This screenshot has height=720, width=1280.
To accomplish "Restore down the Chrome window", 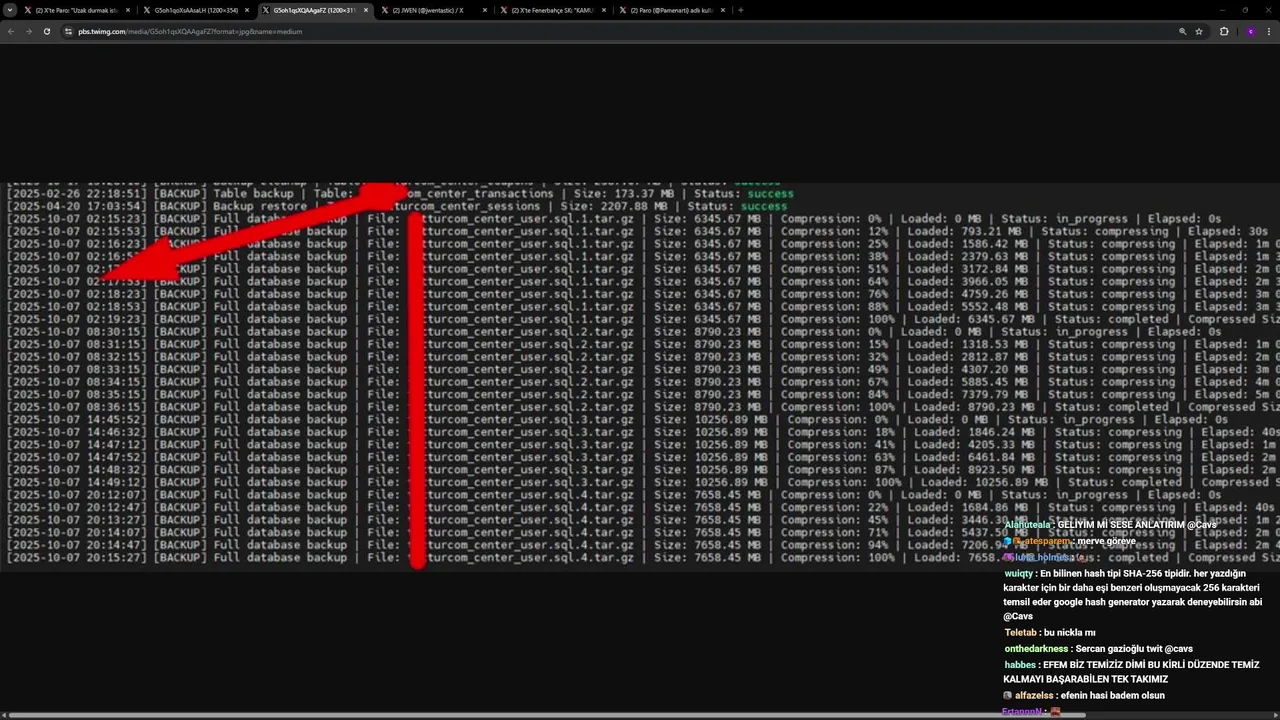I will pyautogui.click(x=1245, y=10).
